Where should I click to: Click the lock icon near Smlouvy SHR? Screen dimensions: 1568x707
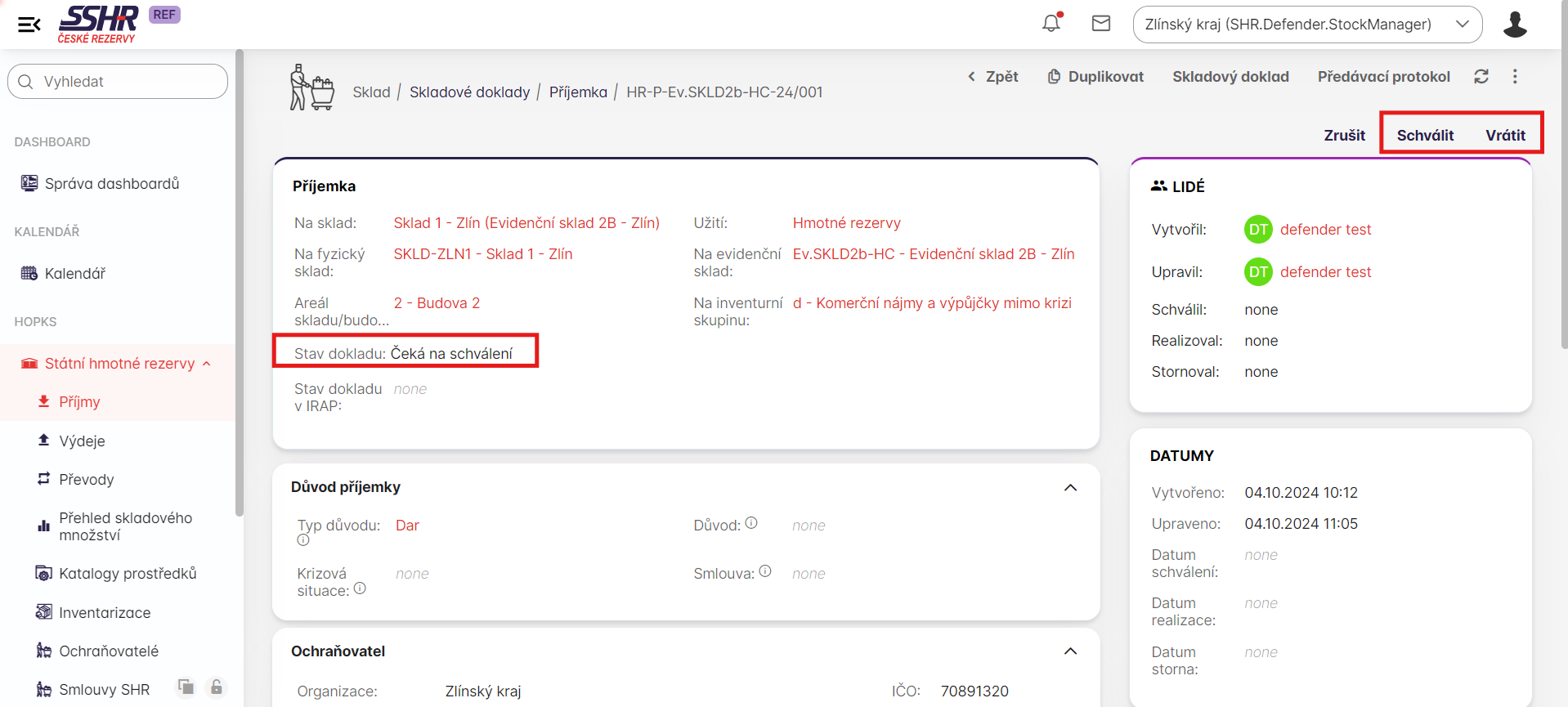(x=216, y=687)
